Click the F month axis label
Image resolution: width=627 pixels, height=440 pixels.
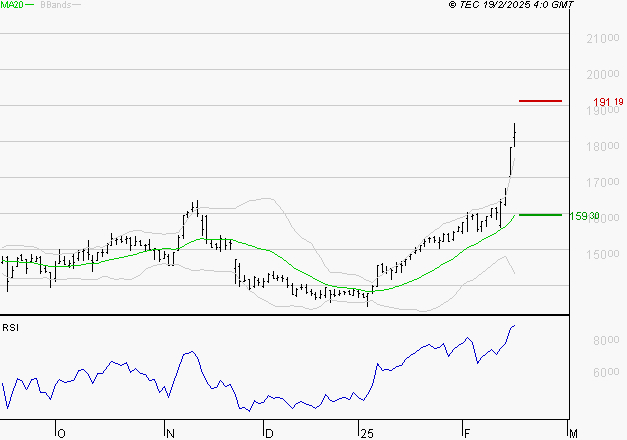[467, 434]
